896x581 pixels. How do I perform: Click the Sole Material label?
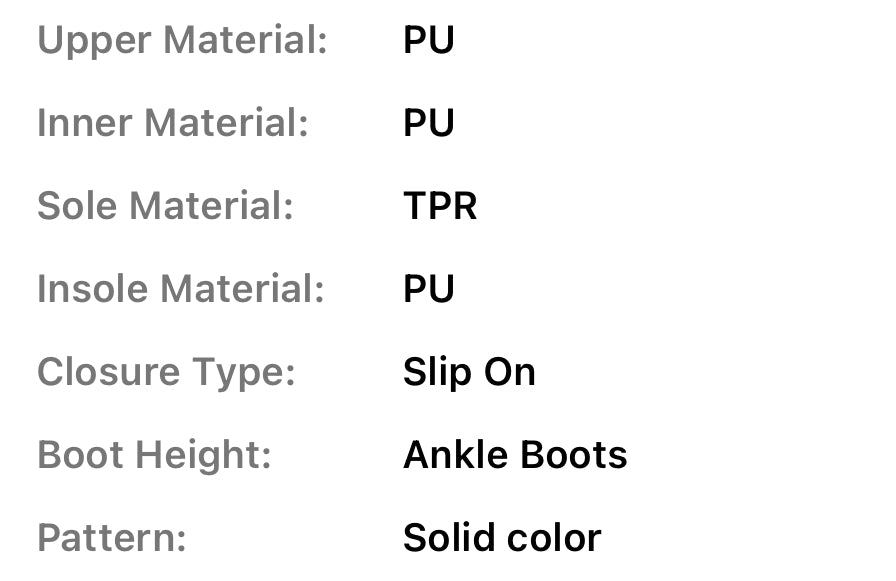click(165, 207)
